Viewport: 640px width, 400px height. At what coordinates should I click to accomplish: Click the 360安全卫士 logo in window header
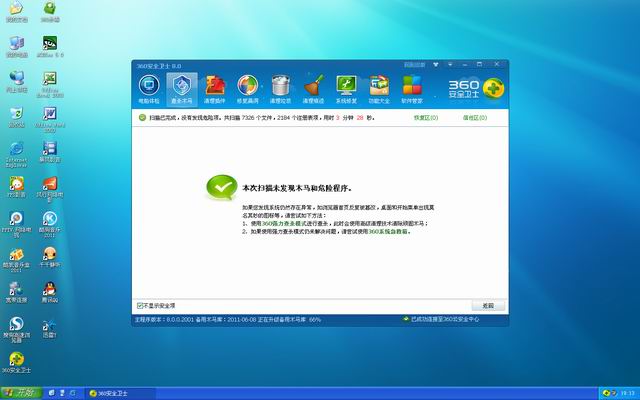click(x=476, y=89)
